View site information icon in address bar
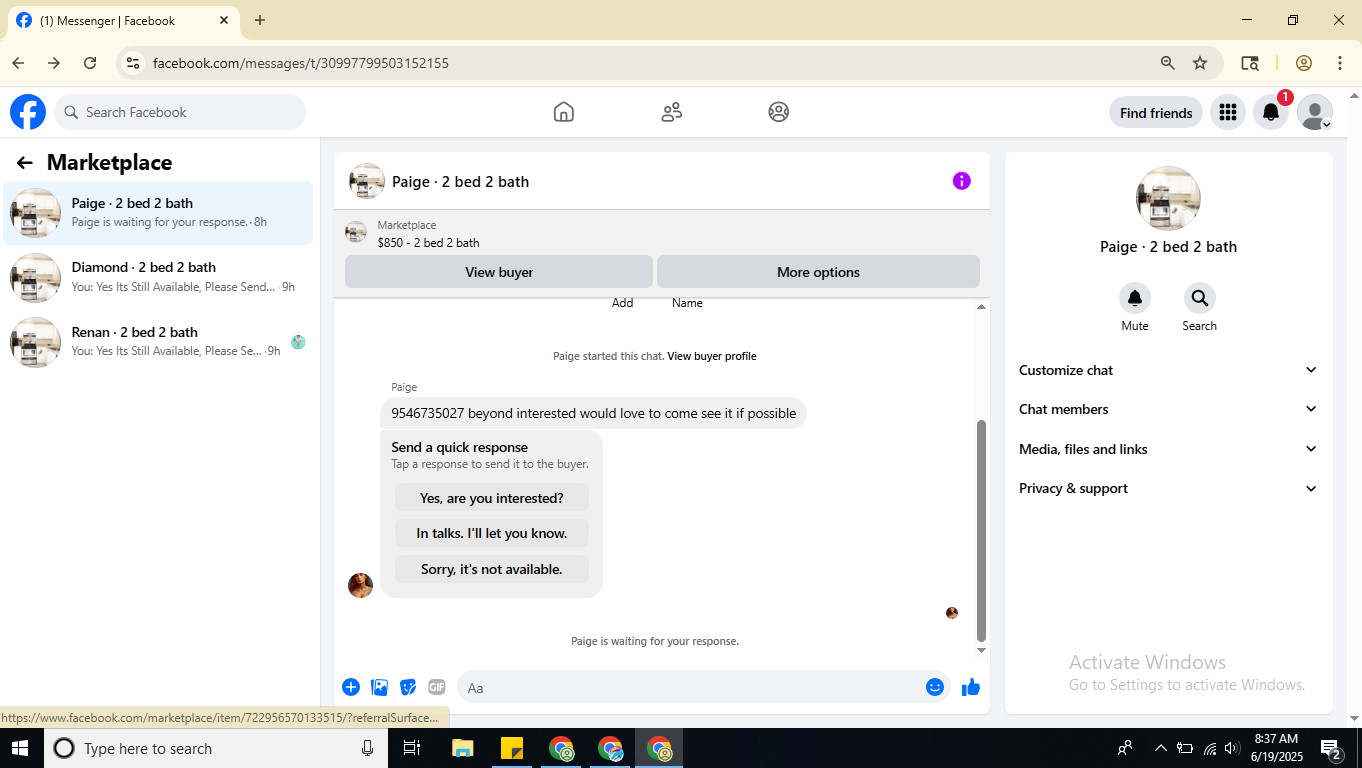The image size is (1362, 768). [x=132, y=63]
